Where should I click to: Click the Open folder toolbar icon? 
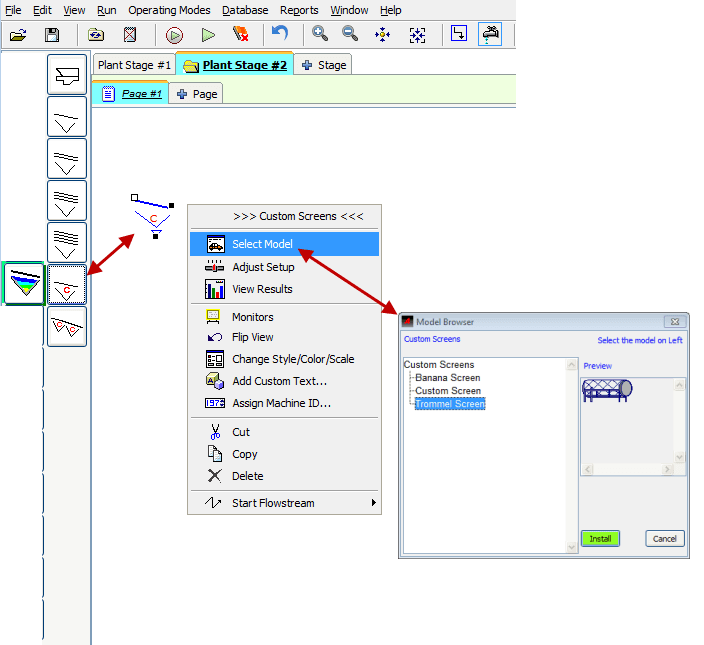[18, 35]
